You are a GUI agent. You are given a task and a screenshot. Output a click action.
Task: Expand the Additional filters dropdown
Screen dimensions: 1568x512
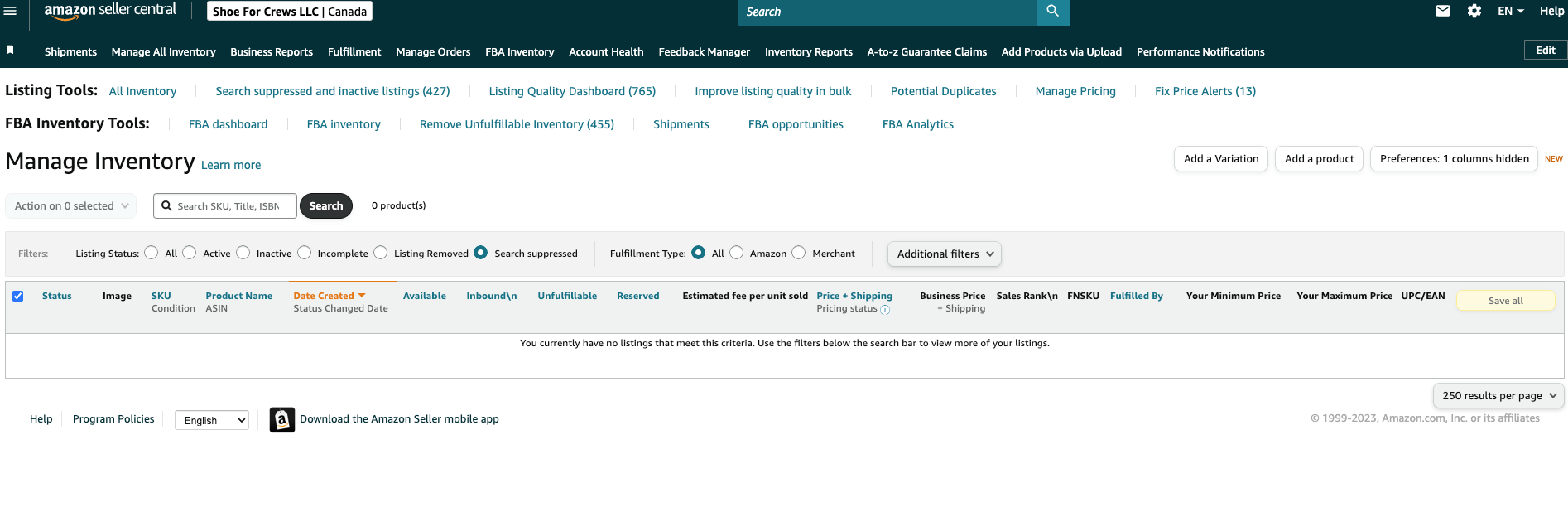click(944, 254)
